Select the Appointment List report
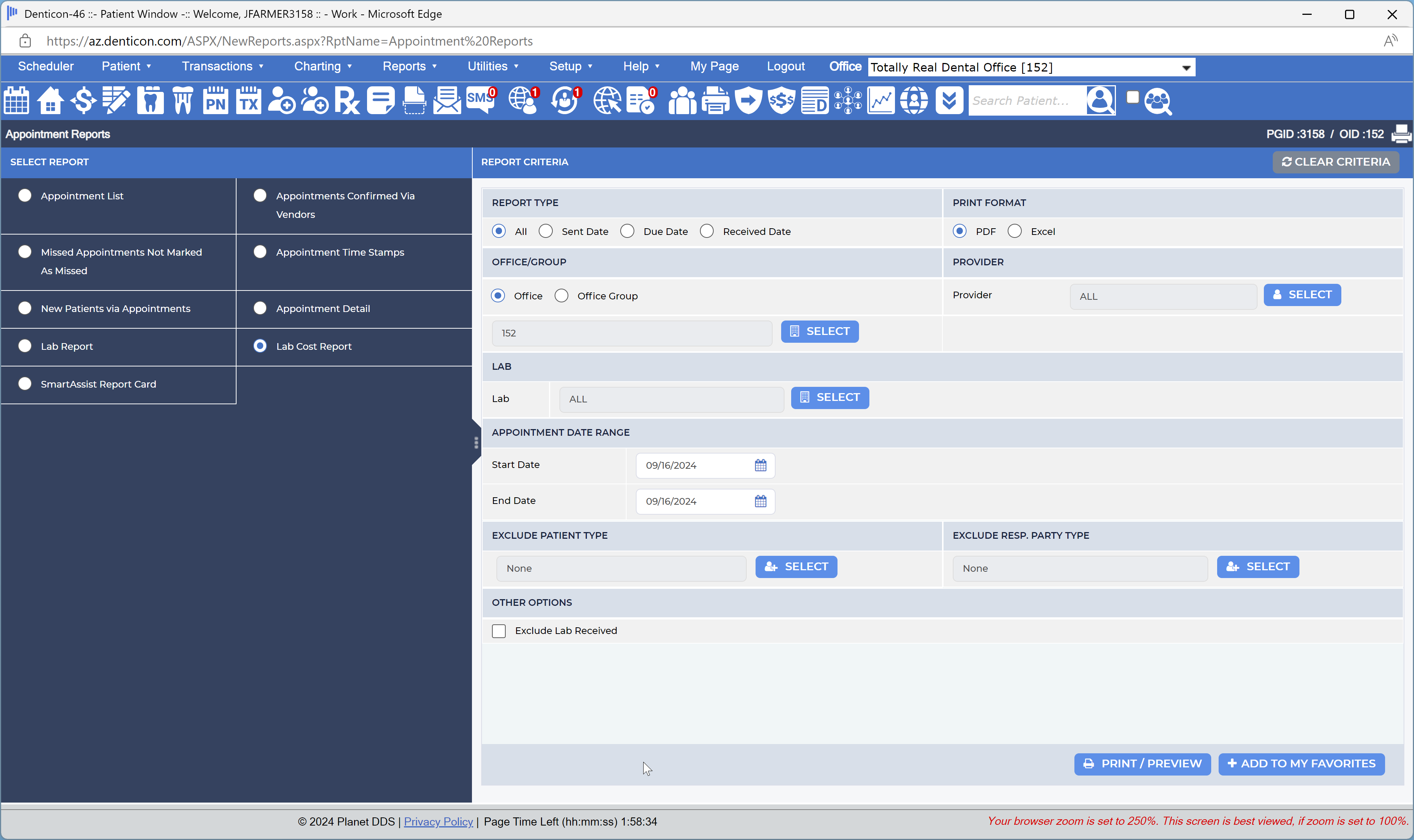 tap(25, 195)
